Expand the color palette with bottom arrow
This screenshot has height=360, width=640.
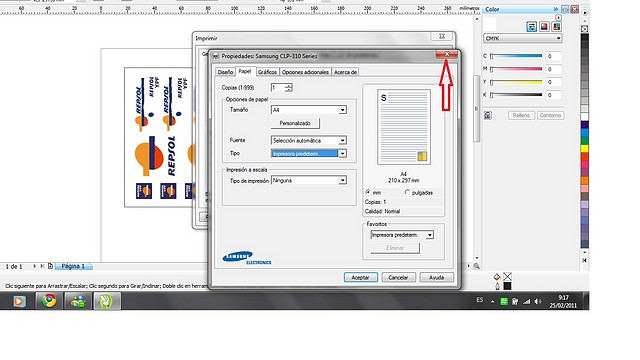pos(584,260)
